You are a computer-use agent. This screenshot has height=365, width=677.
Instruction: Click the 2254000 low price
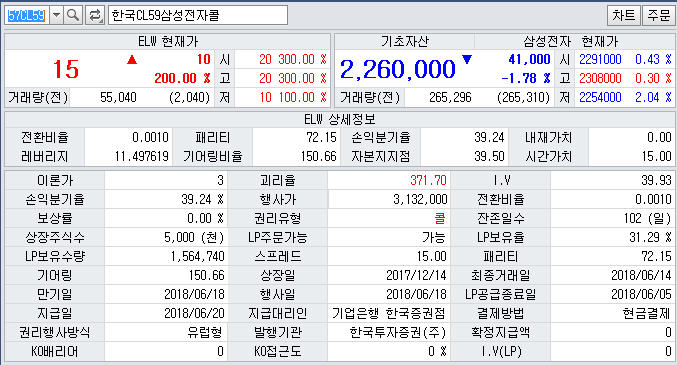600,97
